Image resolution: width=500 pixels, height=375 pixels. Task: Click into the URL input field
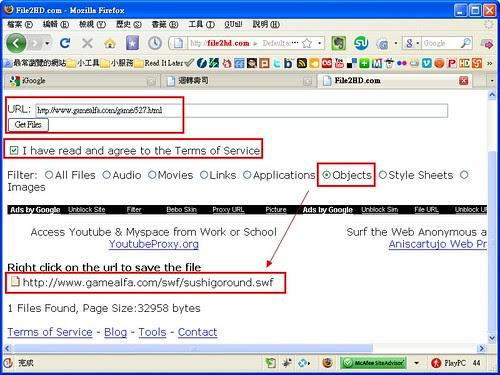tap(241, 110)
